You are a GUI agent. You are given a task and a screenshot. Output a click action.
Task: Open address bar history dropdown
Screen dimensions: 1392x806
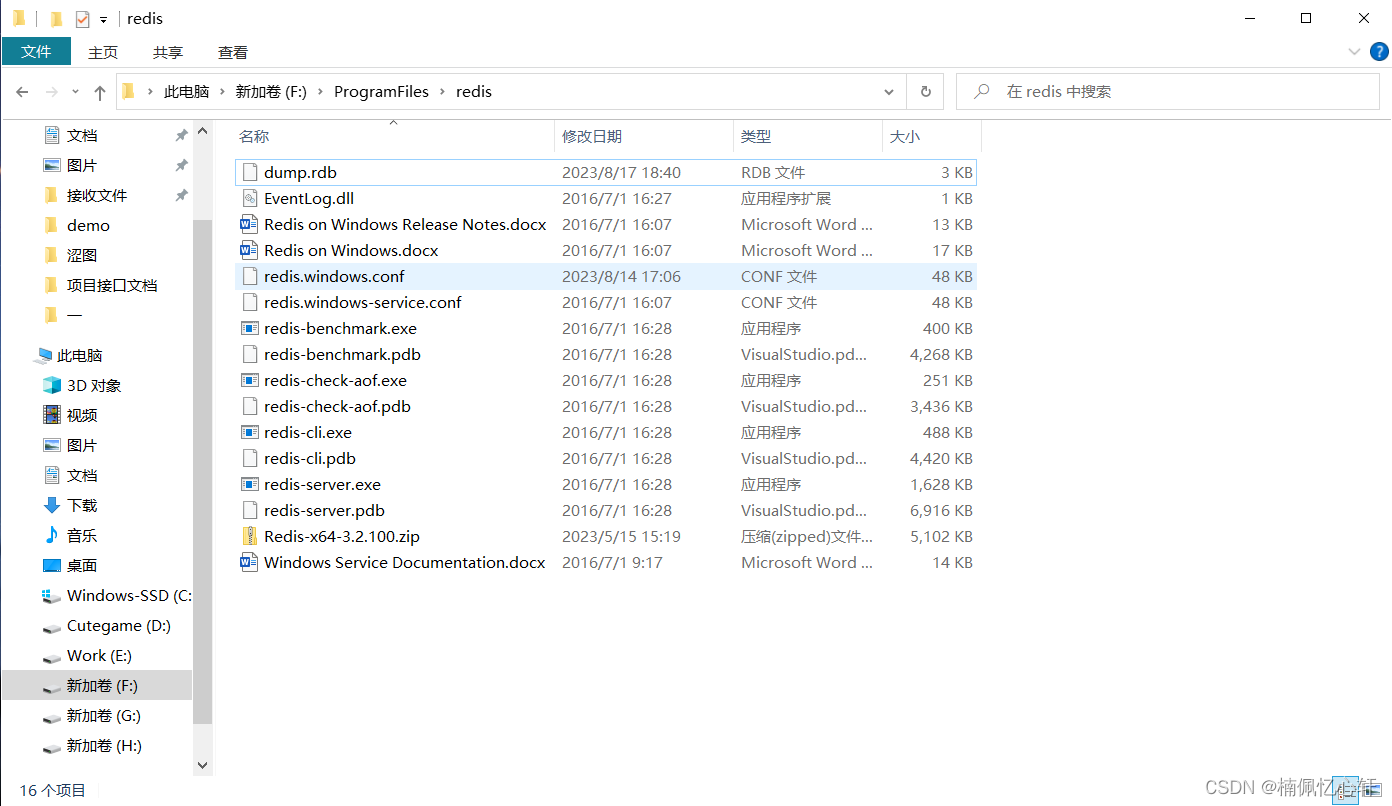click(x=889, y=92)
